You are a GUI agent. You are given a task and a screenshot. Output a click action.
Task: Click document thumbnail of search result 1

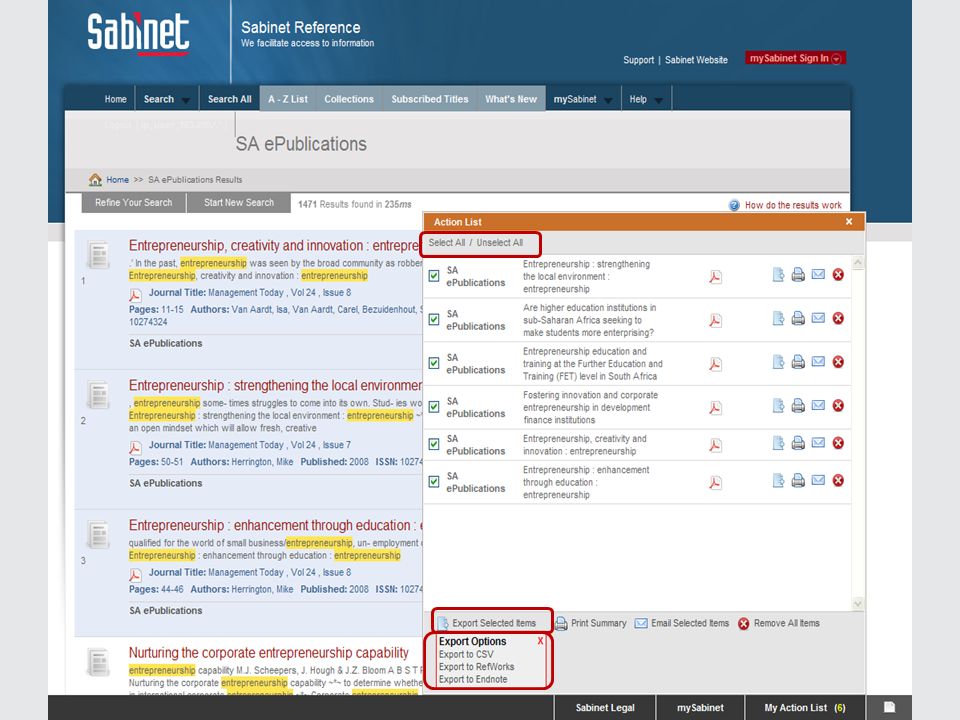pyautogui.click(x=98, y=255)
